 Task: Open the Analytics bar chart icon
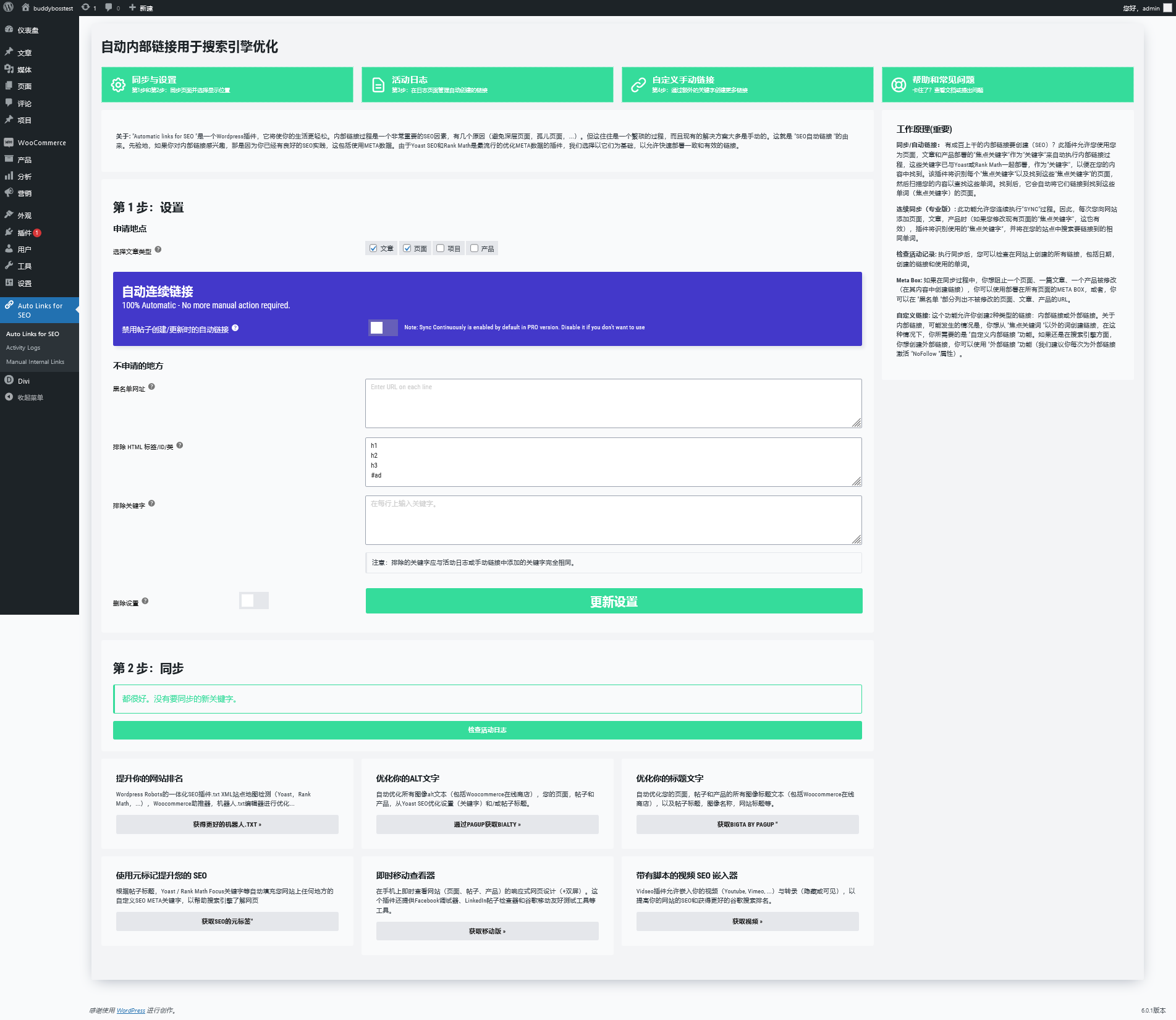click(x=9, y=176)
